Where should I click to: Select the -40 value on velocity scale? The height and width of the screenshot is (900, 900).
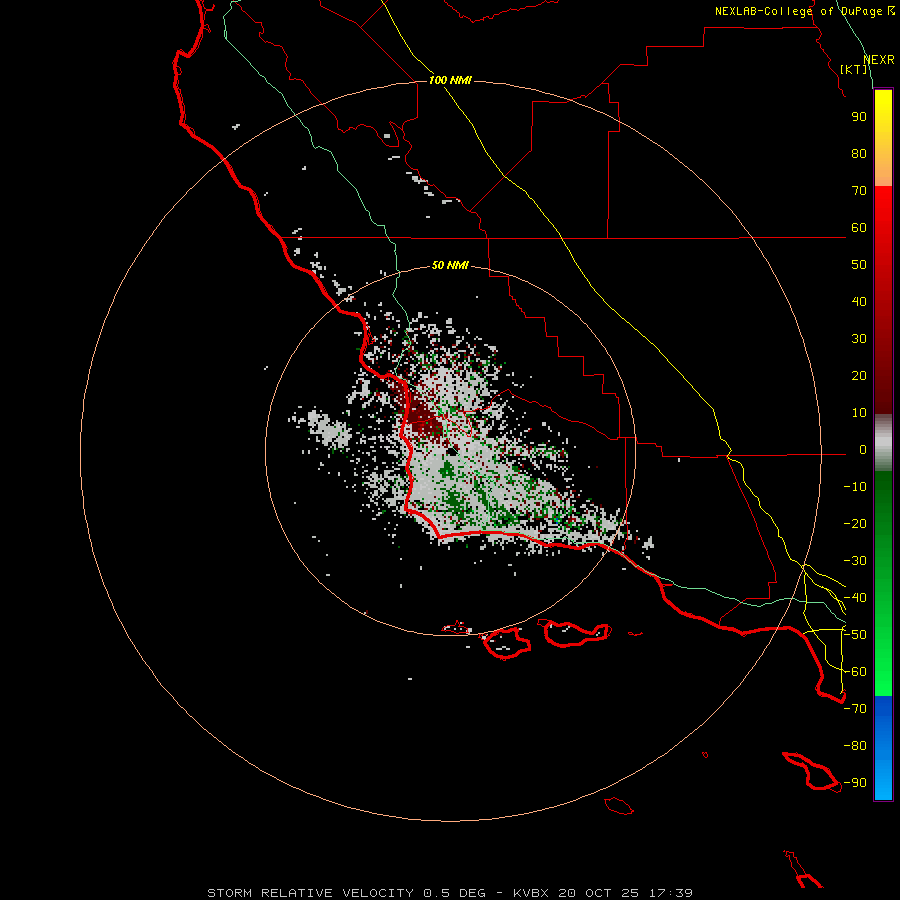(855, 598)
